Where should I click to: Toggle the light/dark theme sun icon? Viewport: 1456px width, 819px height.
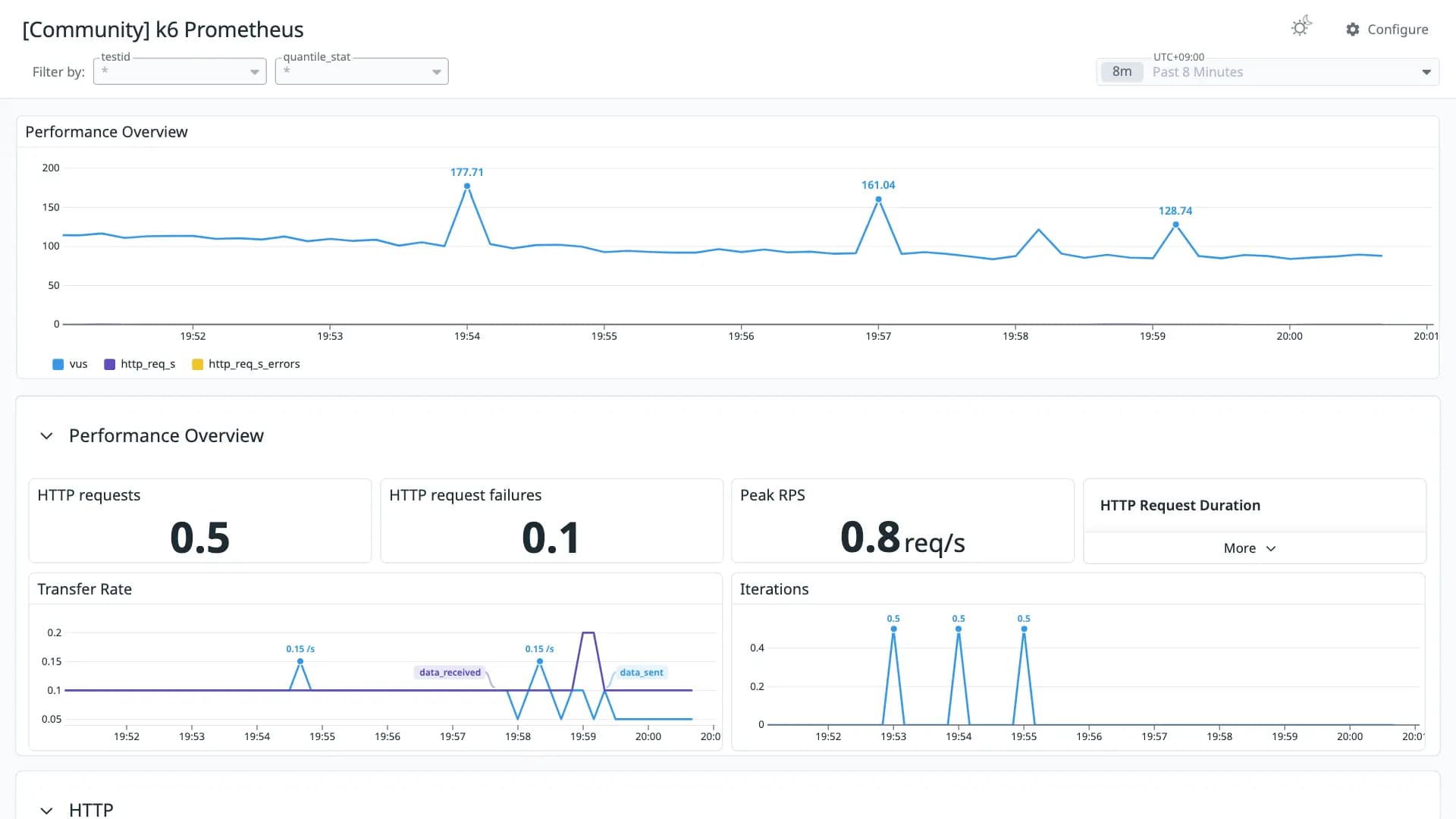[1301, 27]
